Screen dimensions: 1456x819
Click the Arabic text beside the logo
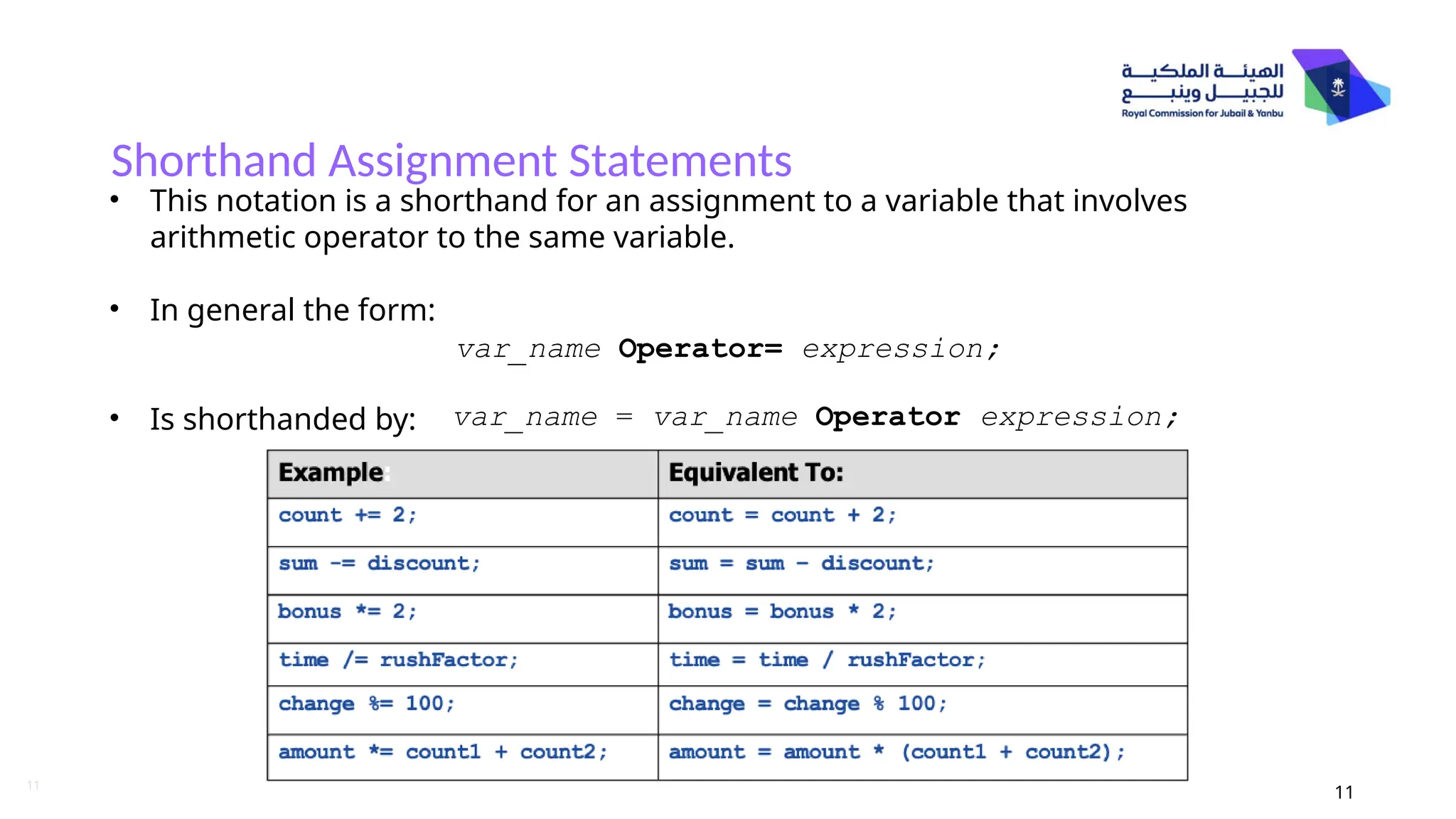[1202, 82]
